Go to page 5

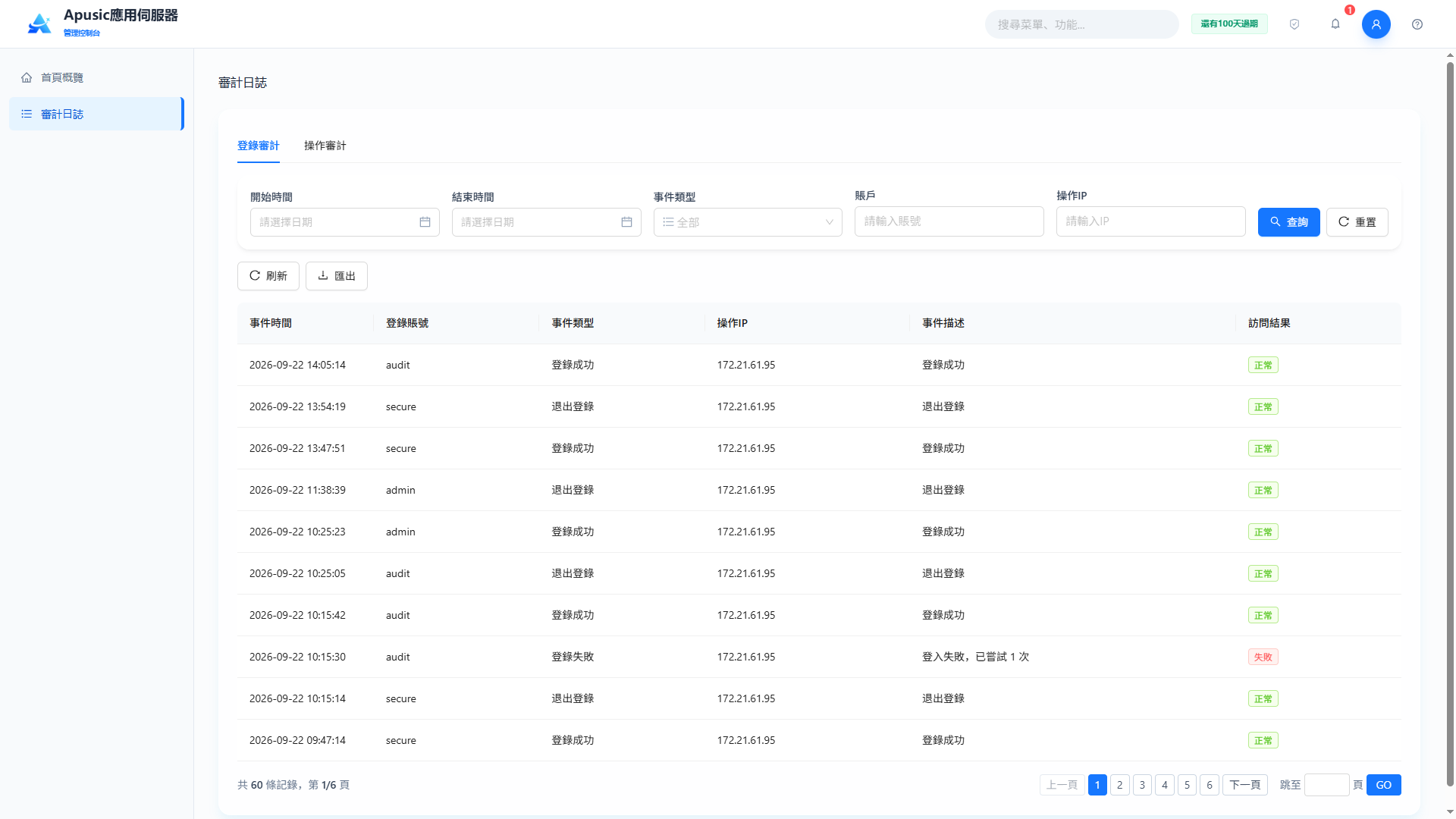tap(1187, 785)
